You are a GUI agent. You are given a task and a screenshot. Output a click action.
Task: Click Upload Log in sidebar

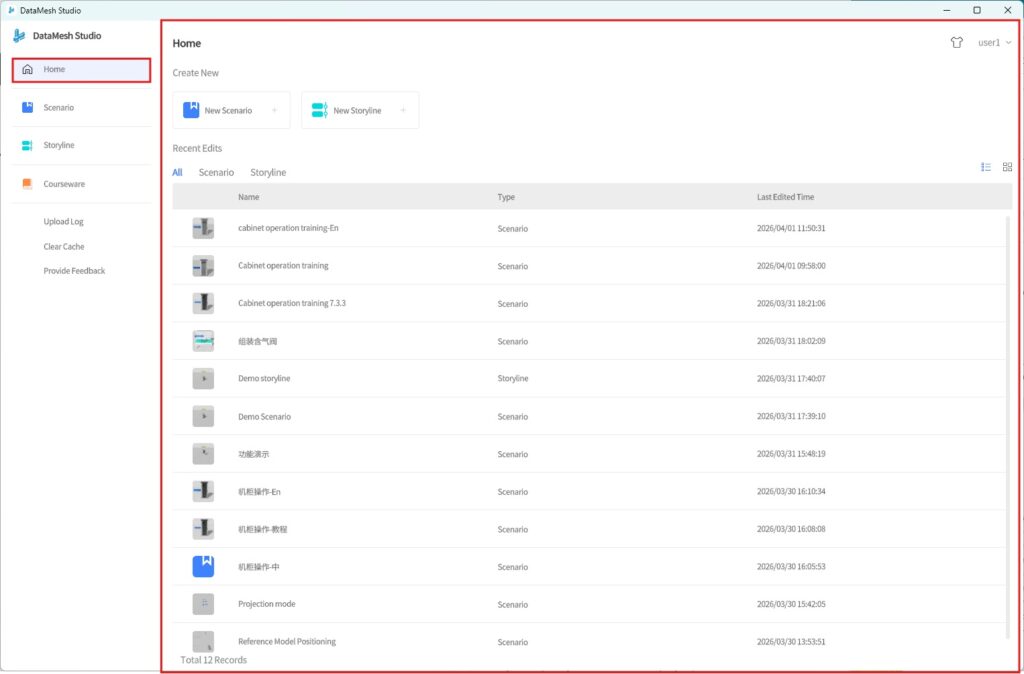pos(63,222)
